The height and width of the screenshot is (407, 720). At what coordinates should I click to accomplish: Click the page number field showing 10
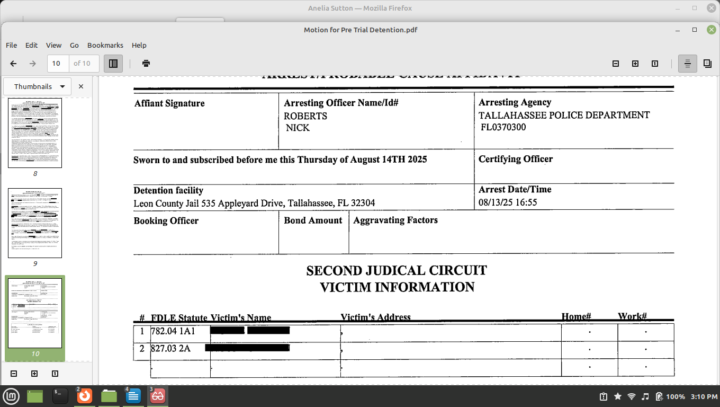click(58, 63)
